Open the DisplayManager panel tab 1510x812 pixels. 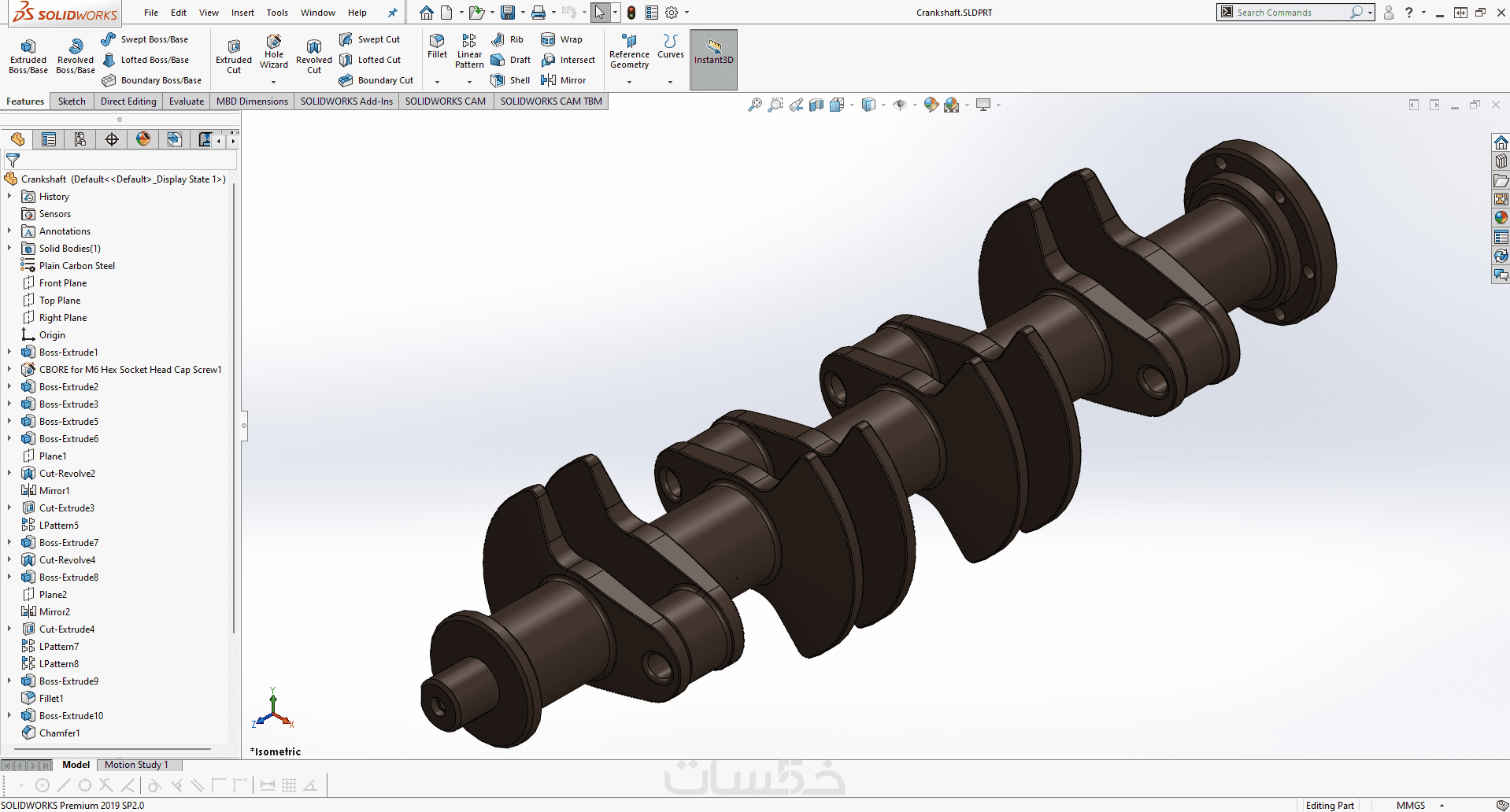tap(143, 139)
